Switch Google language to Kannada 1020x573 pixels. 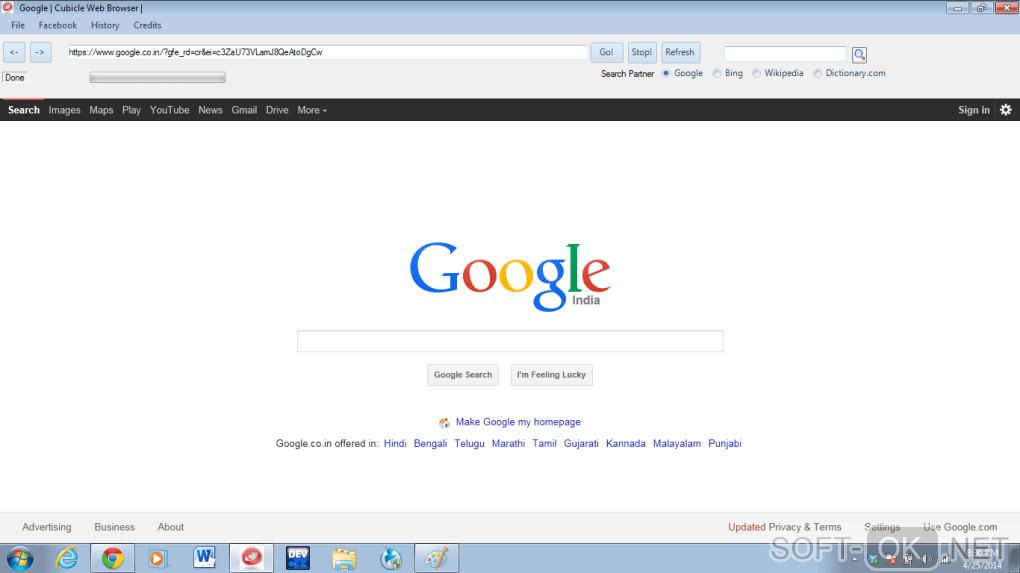pos(625,444)
